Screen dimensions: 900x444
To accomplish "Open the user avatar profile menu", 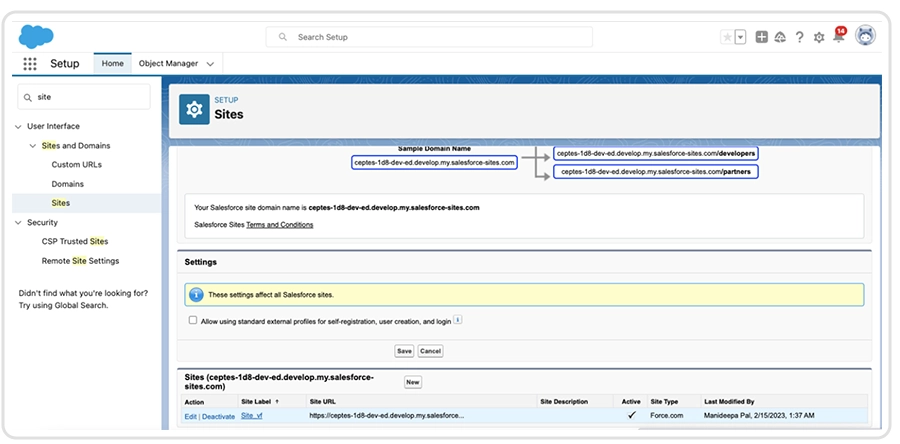I will pos(866,36).
